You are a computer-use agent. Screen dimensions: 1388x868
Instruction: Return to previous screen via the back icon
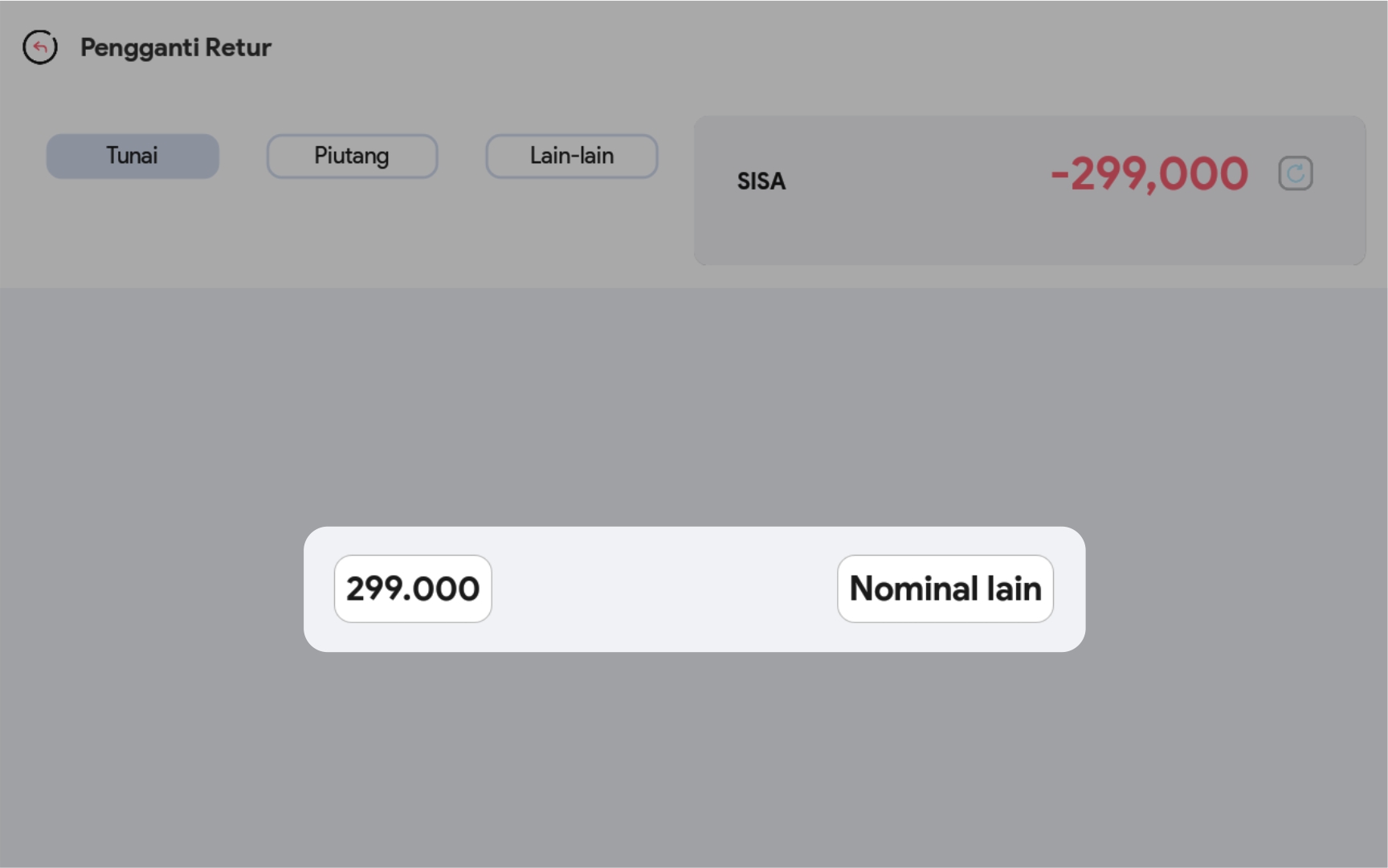pos(40,47)
